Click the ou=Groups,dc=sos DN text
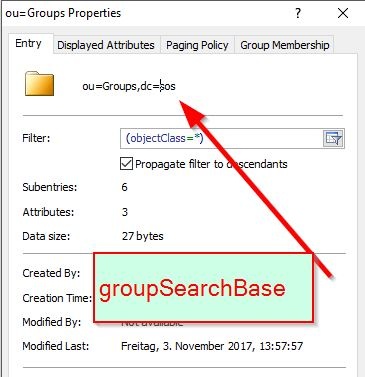Image resolution: width=365 pixels, height=377 pixels. coord(129,86)
